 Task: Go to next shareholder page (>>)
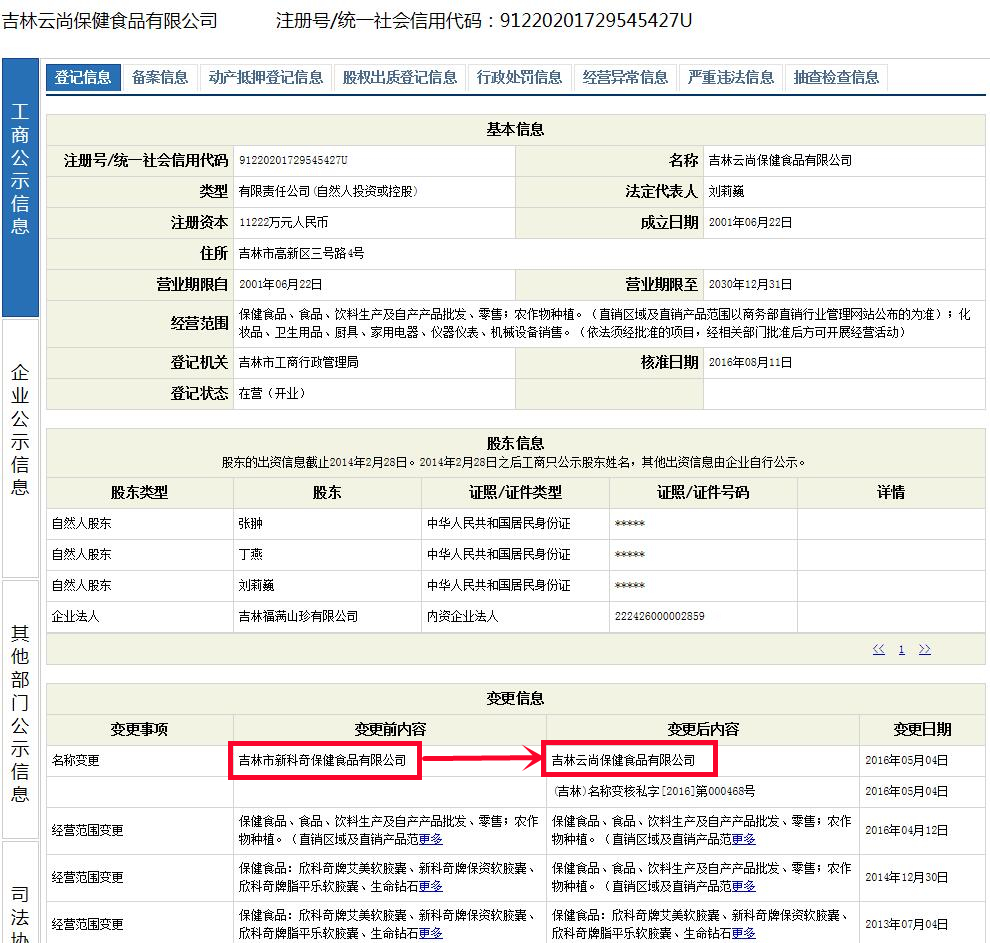pyautogui.click(x=925, y=649)
